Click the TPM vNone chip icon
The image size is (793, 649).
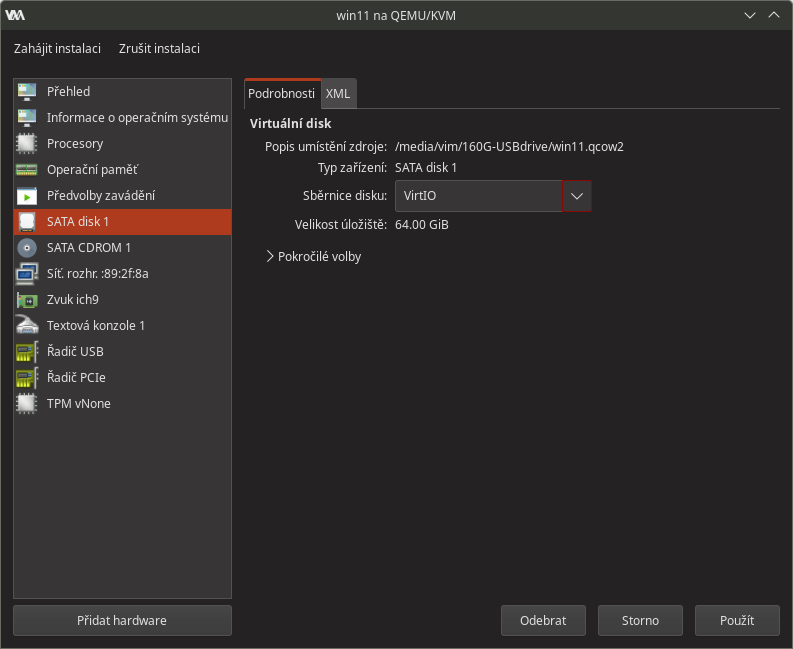coord(27,404)
